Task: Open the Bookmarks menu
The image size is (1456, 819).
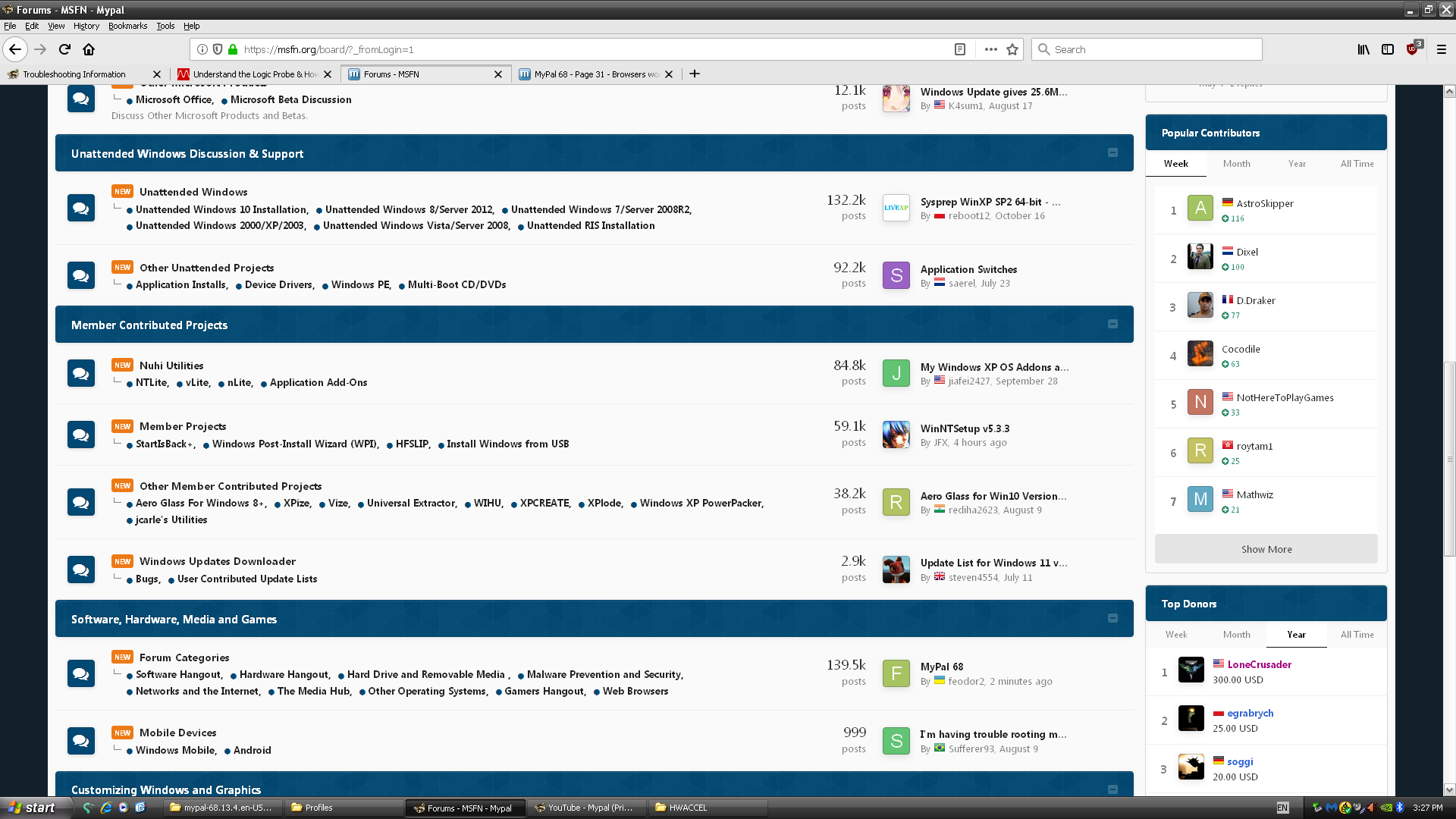Action: click(x=127, y=26)
